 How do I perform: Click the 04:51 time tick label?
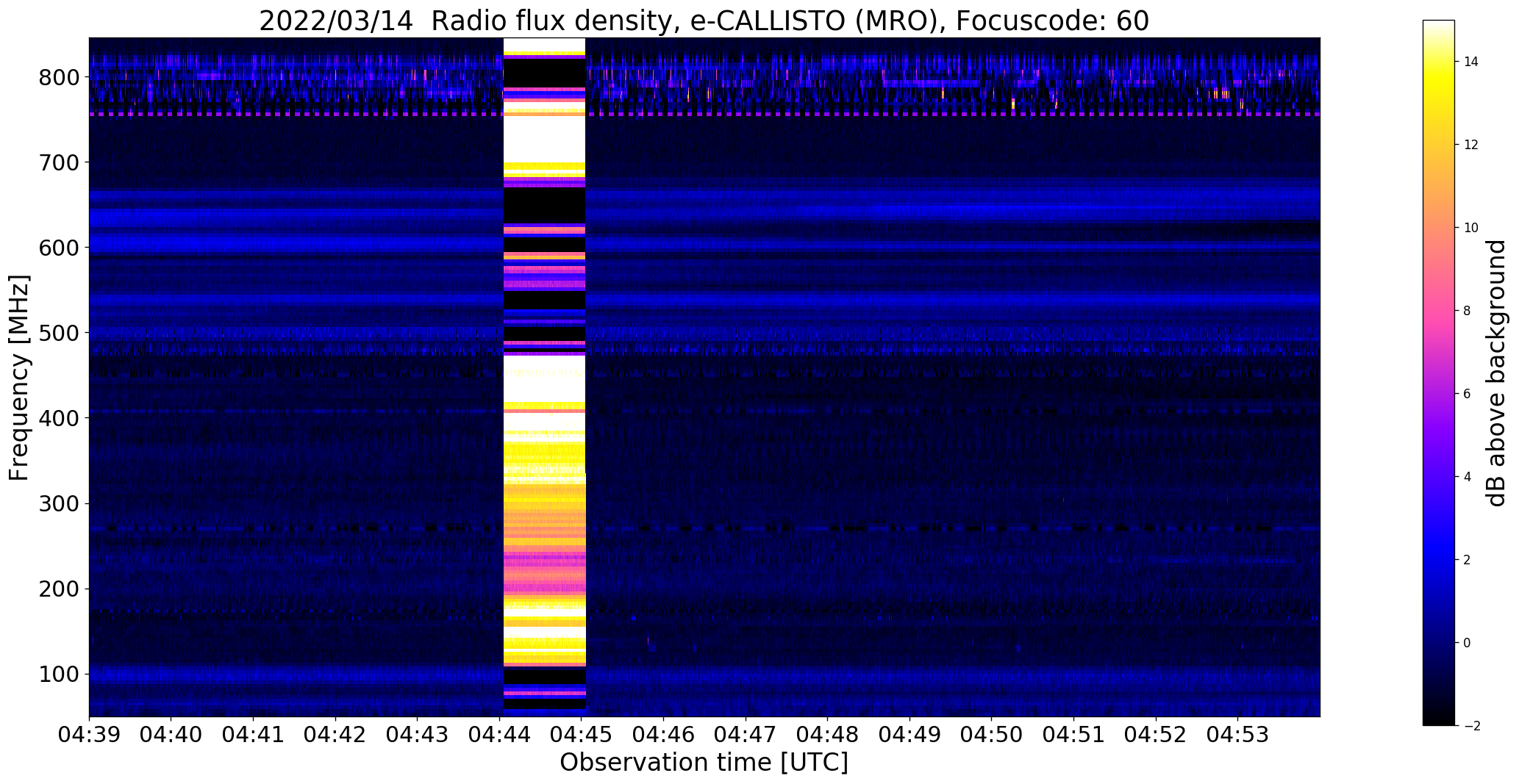(1073, 735)
